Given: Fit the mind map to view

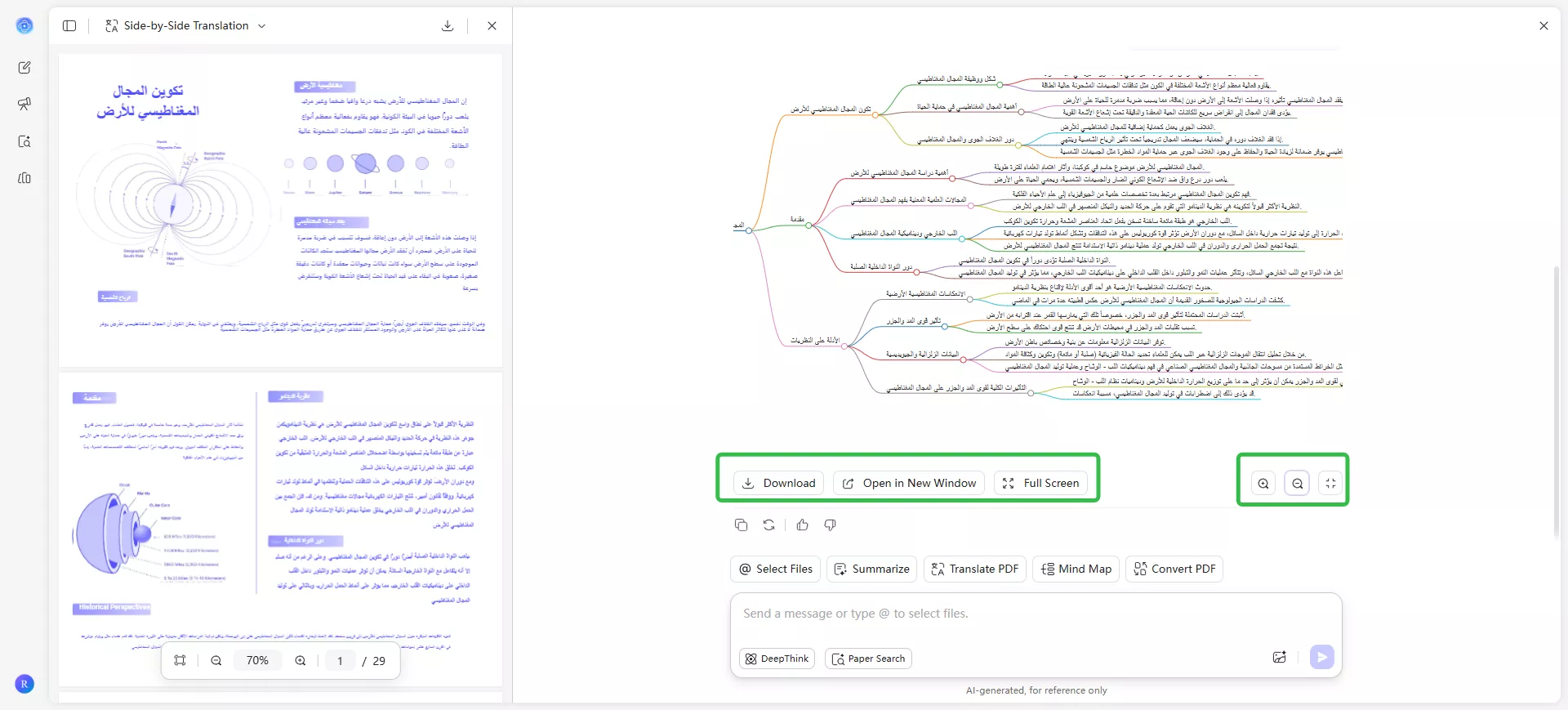Looking at the screenshot, I should point(1331,484).
